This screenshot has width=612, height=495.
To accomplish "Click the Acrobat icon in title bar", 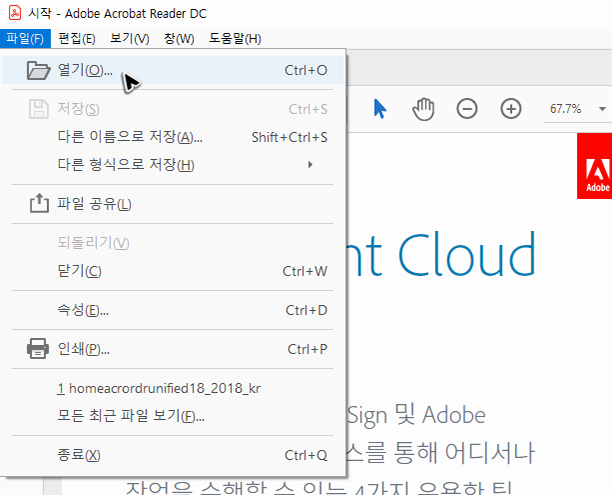I will coord(15,13).
